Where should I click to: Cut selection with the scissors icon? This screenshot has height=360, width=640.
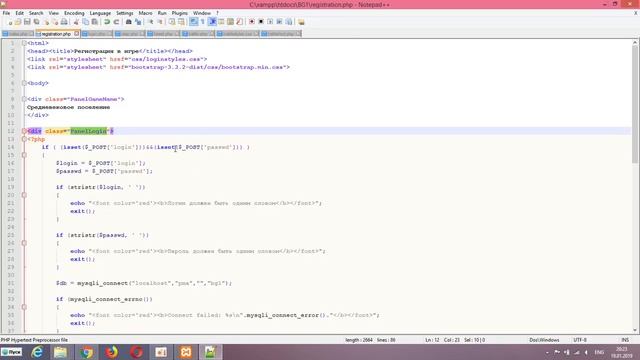[x=76, y=22]
